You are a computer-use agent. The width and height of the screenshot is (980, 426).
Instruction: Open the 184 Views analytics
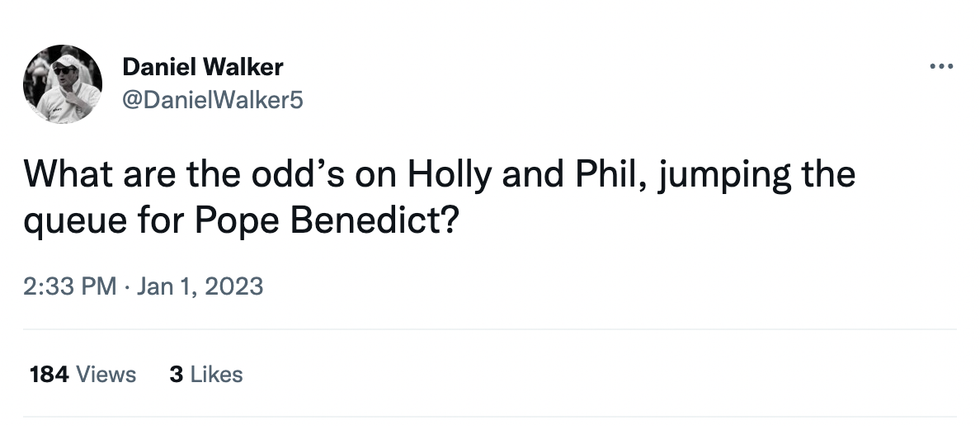[83, 374]
